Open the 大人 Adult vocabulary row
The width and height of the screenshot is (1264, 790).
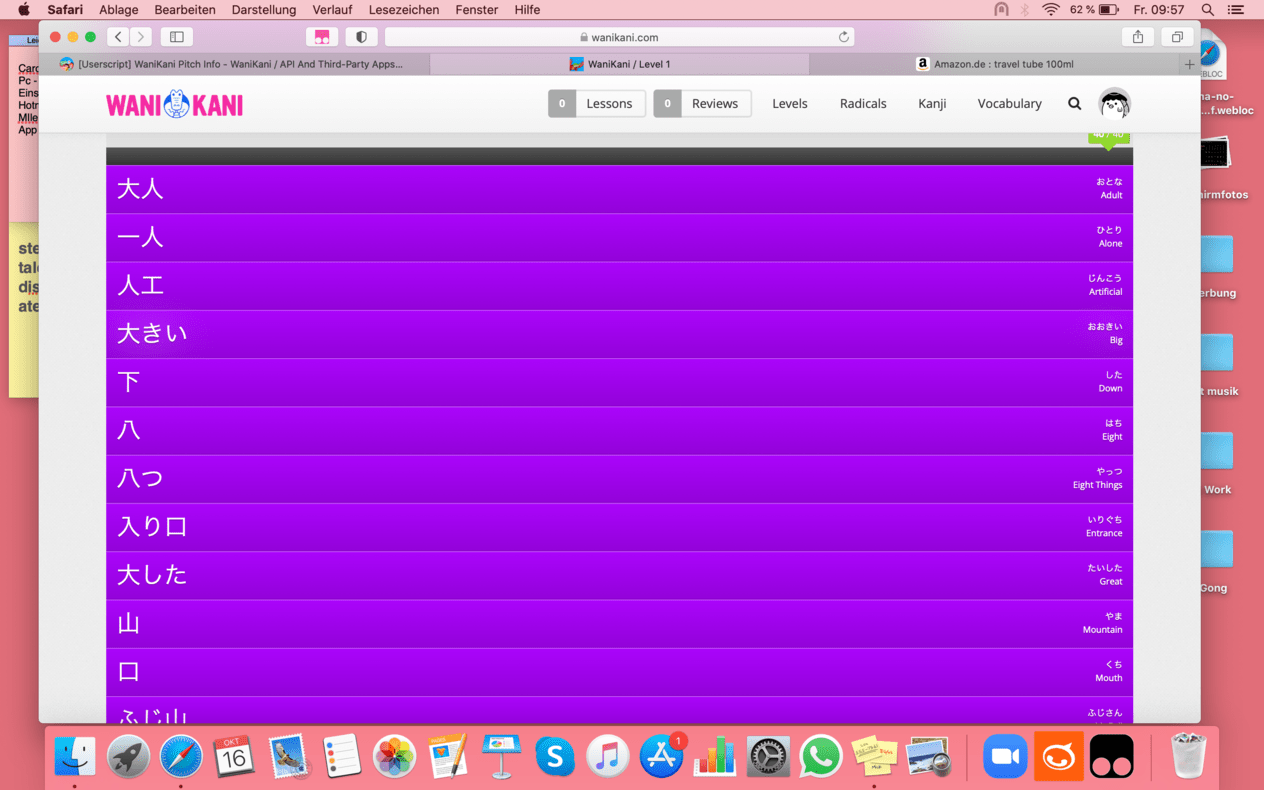point(619,189)
